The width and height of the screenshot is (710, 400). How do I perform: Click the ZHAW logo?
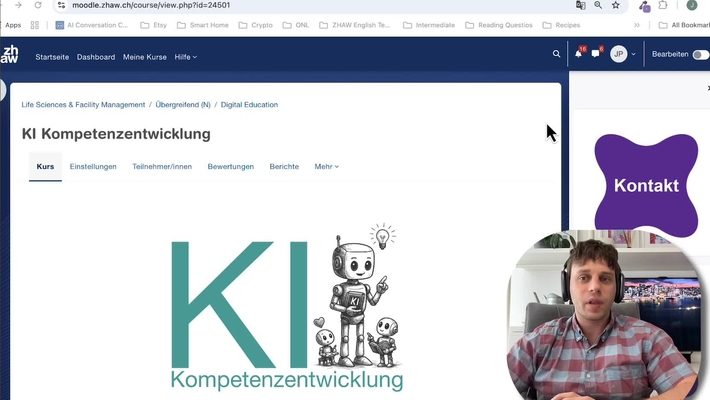pos(10,55)
